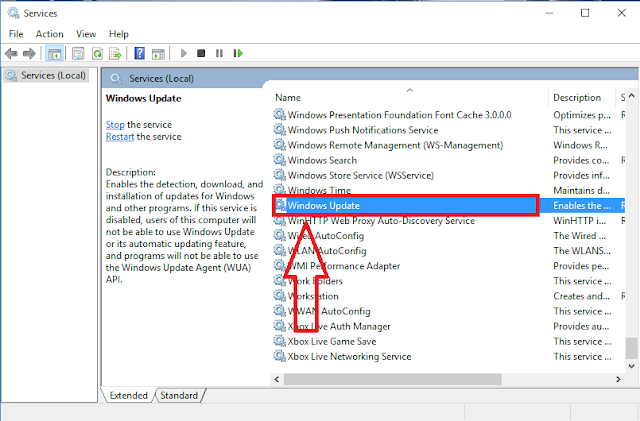Open the View menu

point(86,34)
